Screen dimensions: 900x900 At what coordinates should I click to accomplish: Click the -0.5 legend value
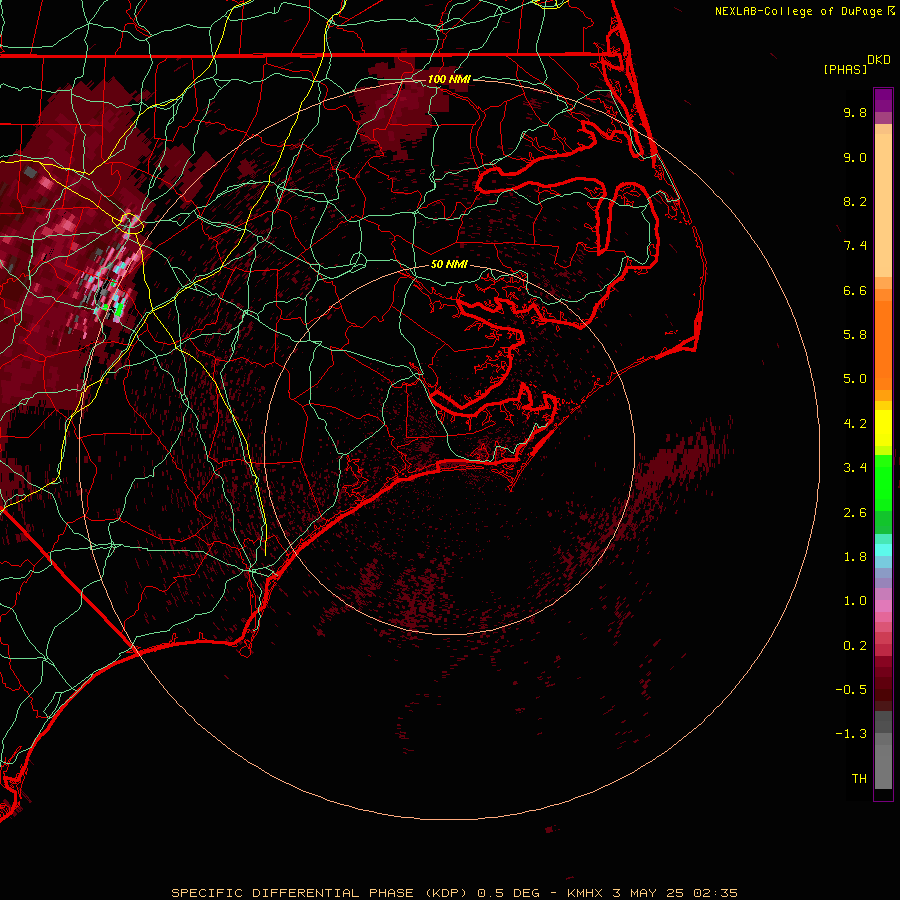pyautogui.click(x=851, y=690)
